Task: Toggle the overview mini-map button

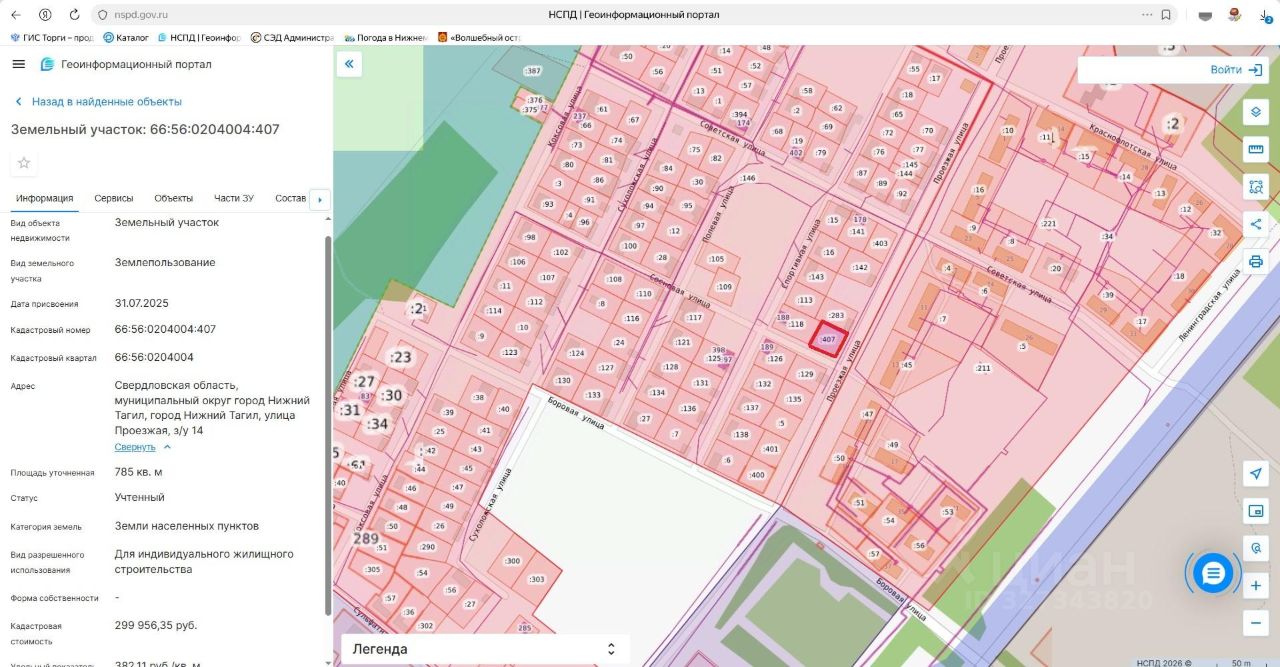Action: tap(1256, 511)
